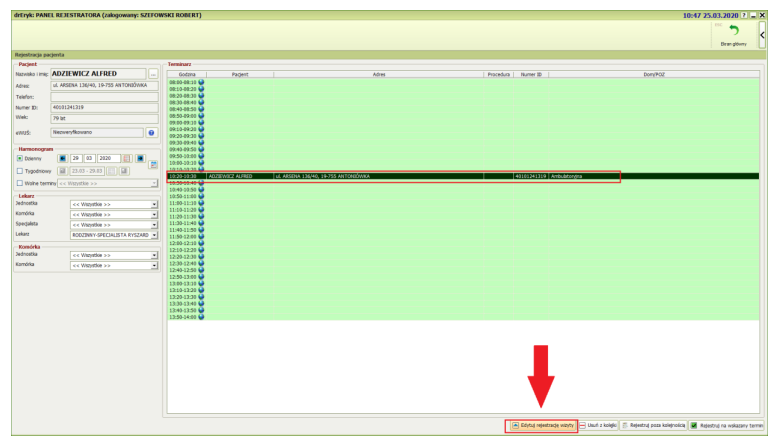This screenshot has width=778, height=446.
Task: Go to previous day in Harmonogram
Action: click(62, 158)
